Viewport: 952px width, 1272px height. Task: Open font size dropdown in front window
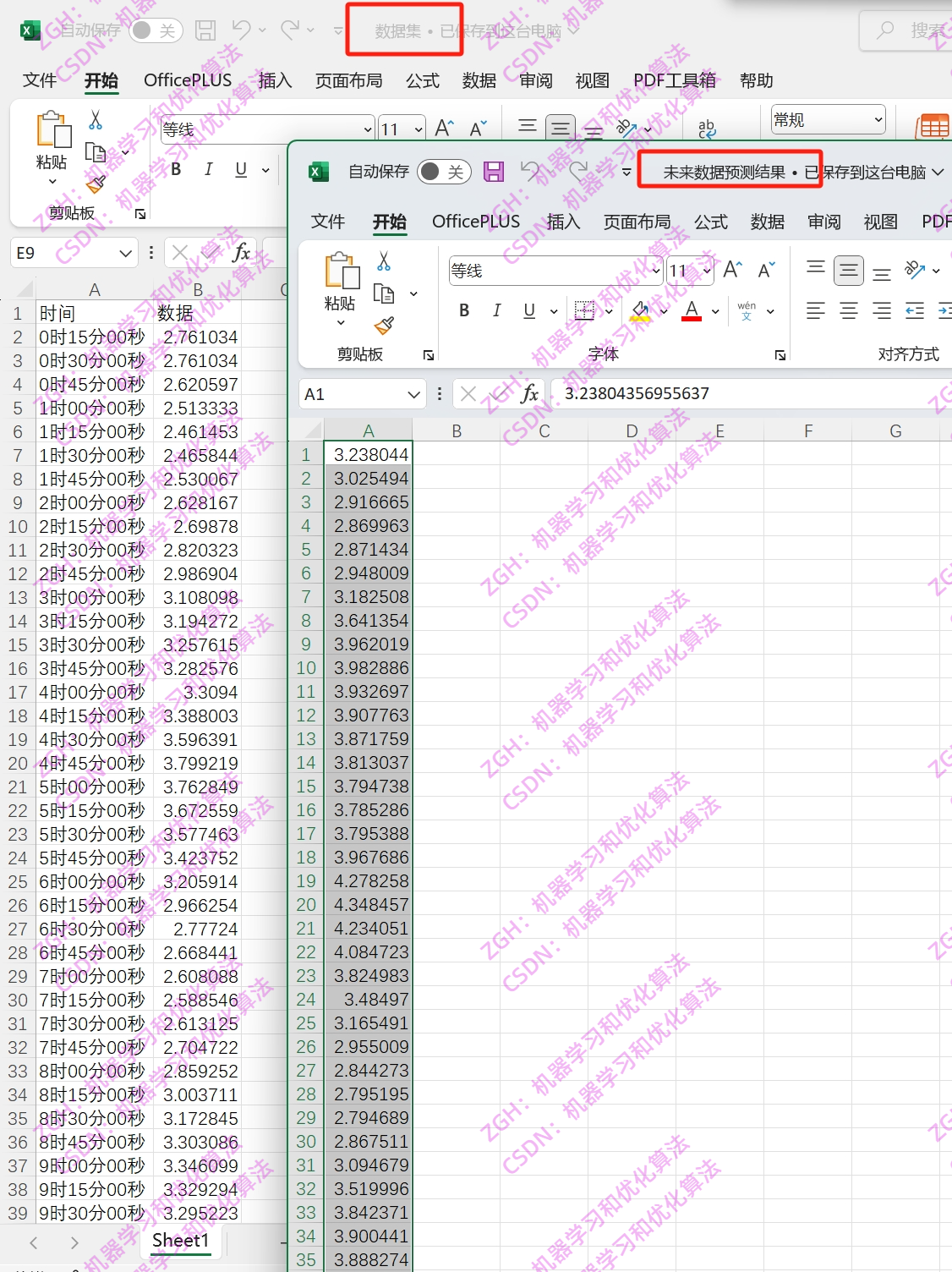tap(707, 271)
